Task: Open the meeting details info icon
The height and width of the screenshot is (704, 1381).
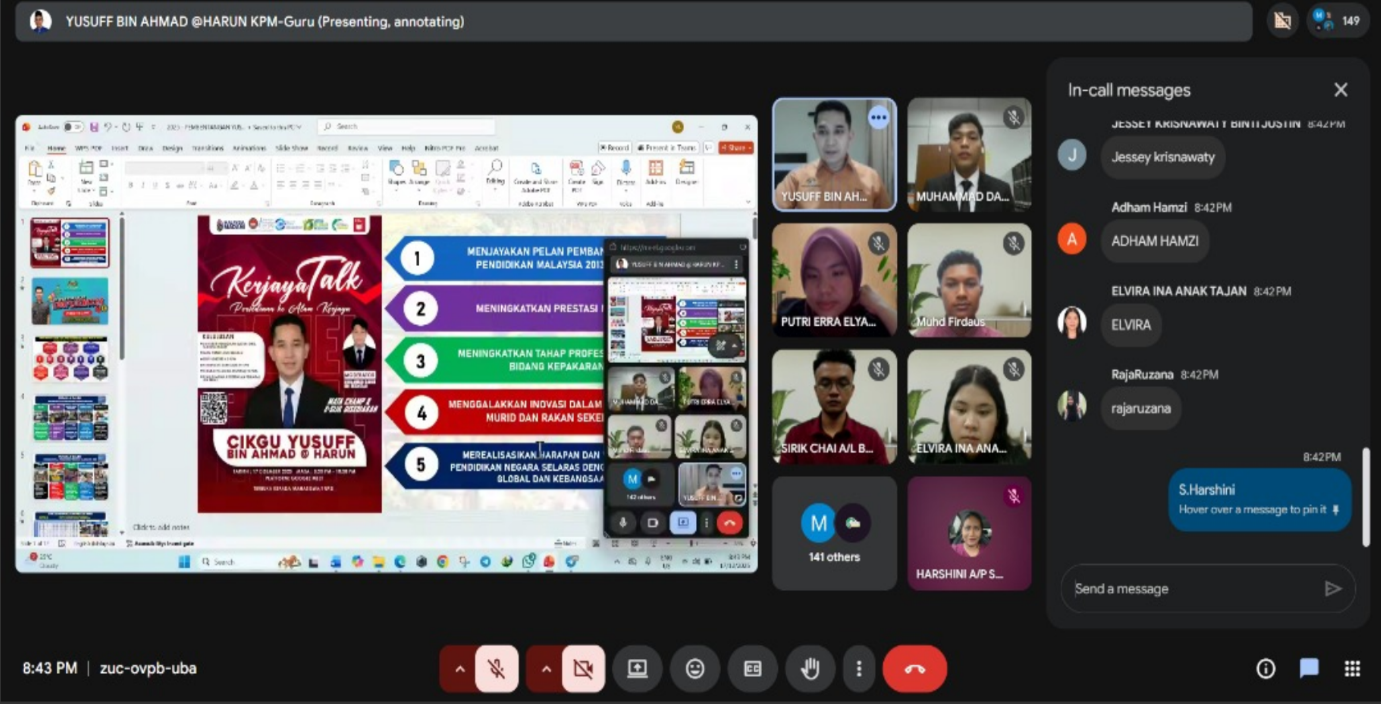Action: [1266, 669]
